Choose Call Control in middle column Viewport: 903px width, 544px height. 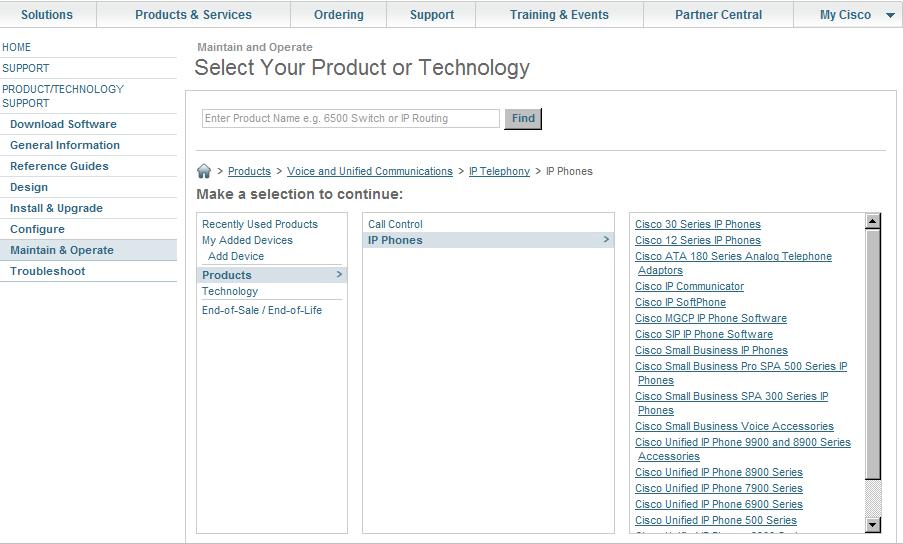coord(395,224)
